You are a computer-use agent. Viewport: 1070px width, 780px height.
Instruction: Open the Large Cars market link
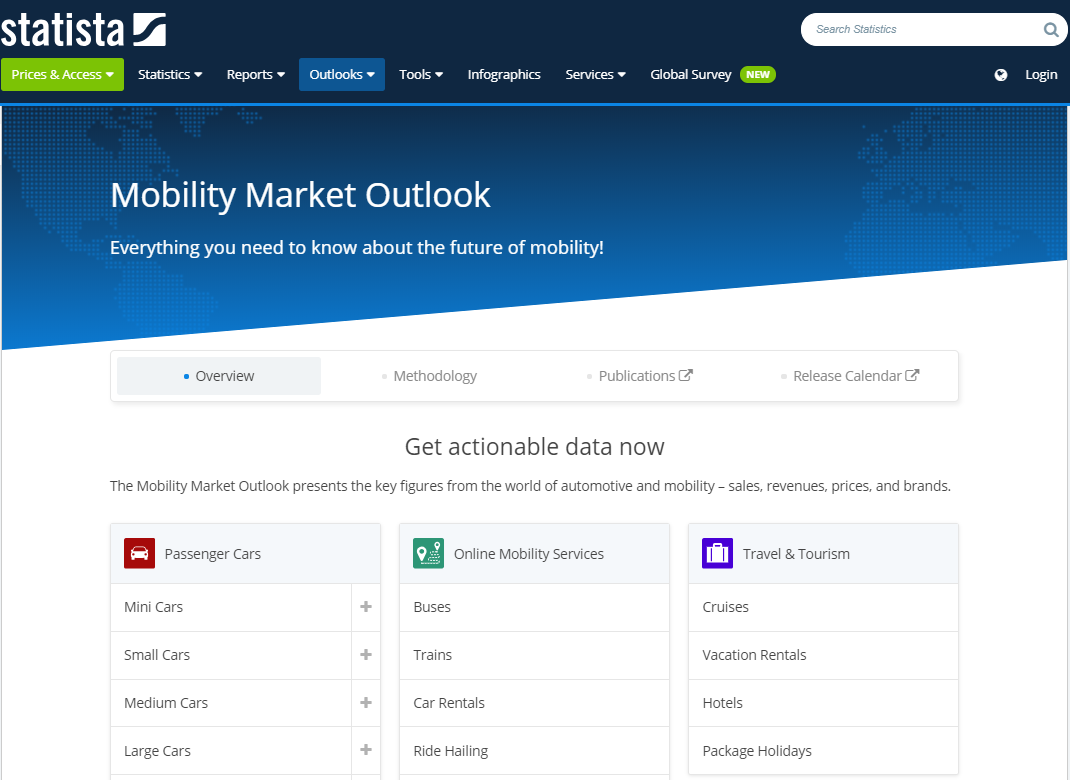(231, 750)
